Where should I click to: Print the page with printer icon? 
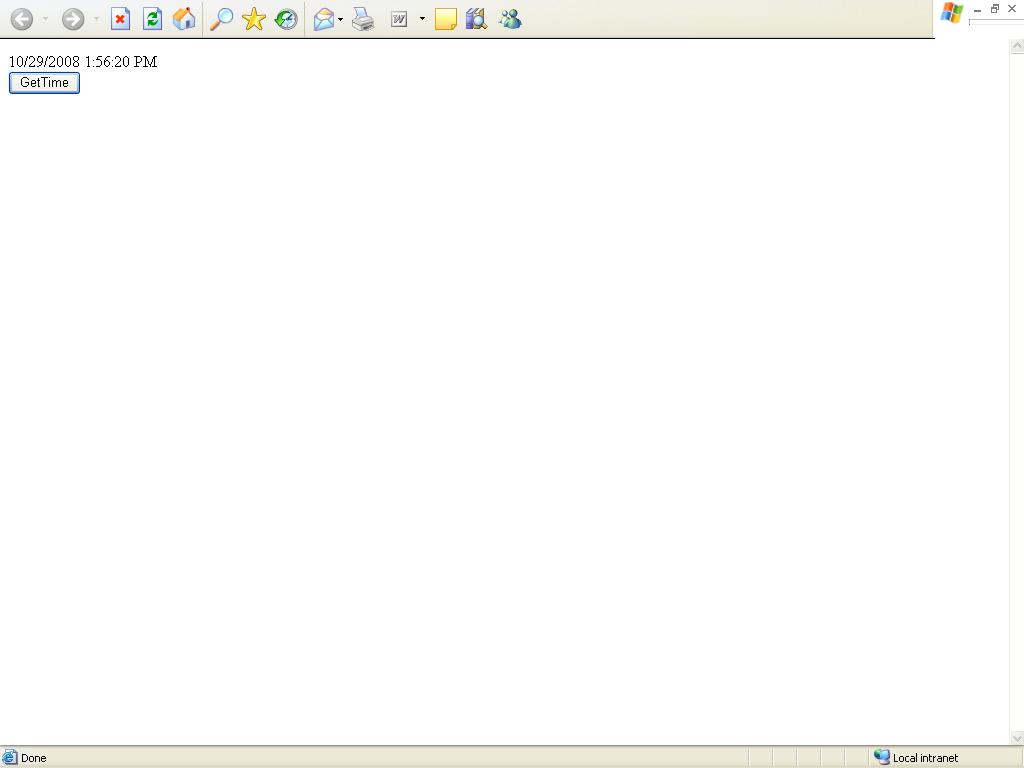[x=363, y=19]
